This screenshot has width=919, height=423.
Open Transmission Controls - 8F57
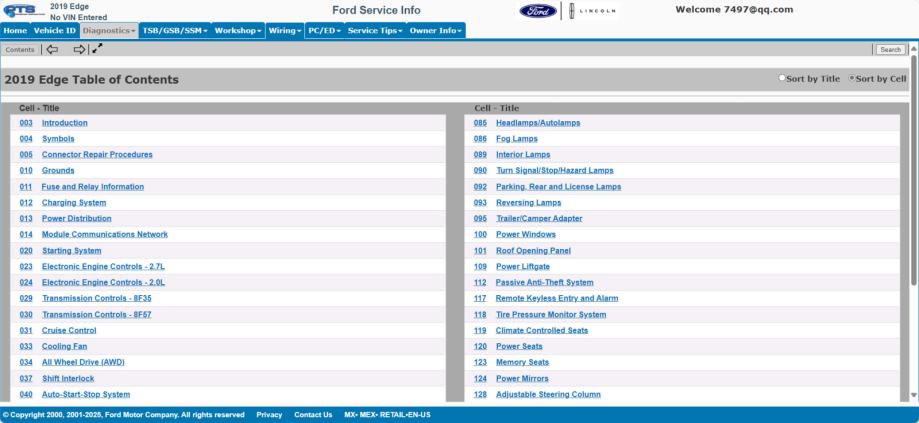[x=97, y=315]
